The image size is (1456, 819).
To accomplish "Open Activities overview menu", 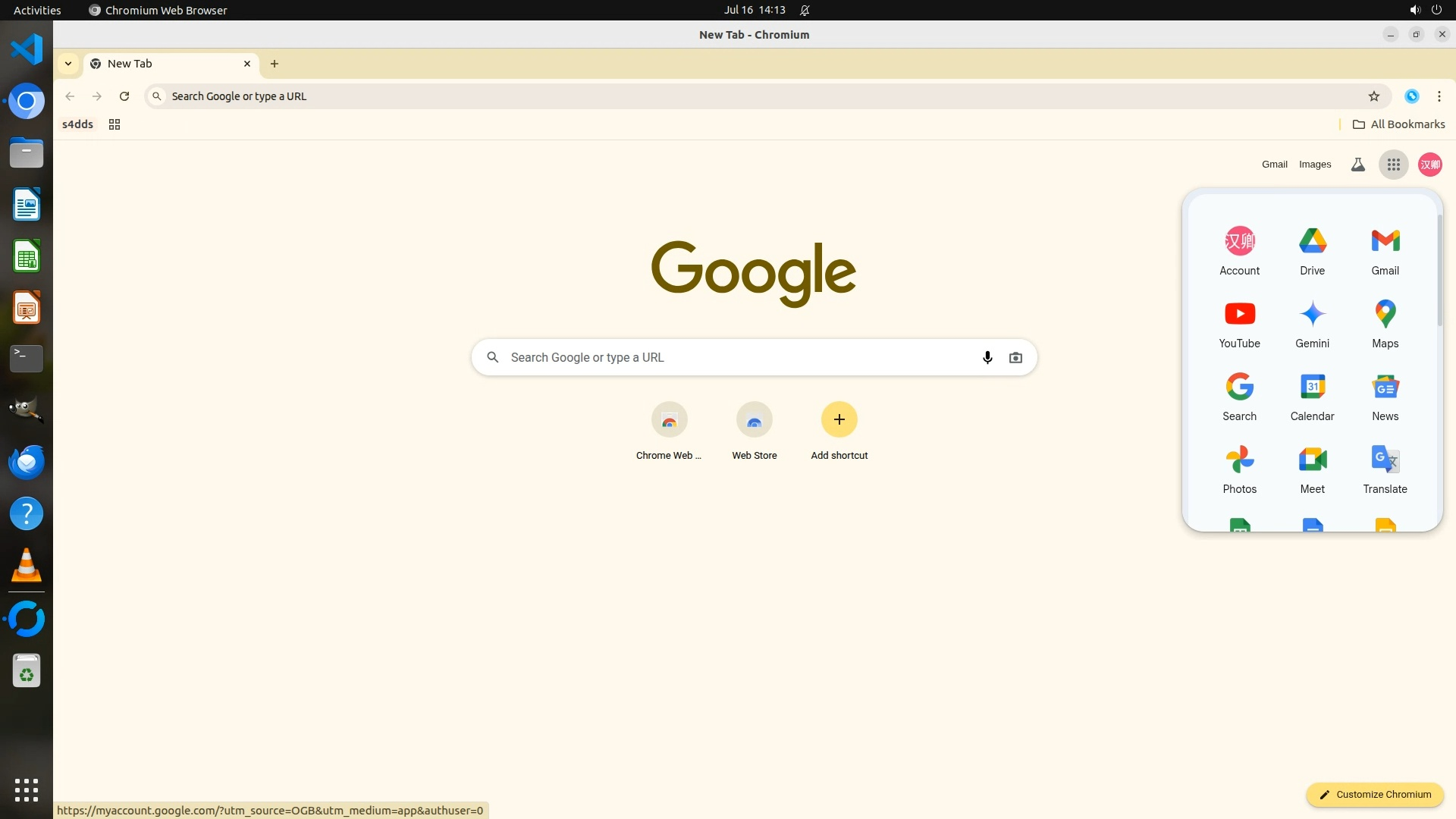I will point(37,11).
